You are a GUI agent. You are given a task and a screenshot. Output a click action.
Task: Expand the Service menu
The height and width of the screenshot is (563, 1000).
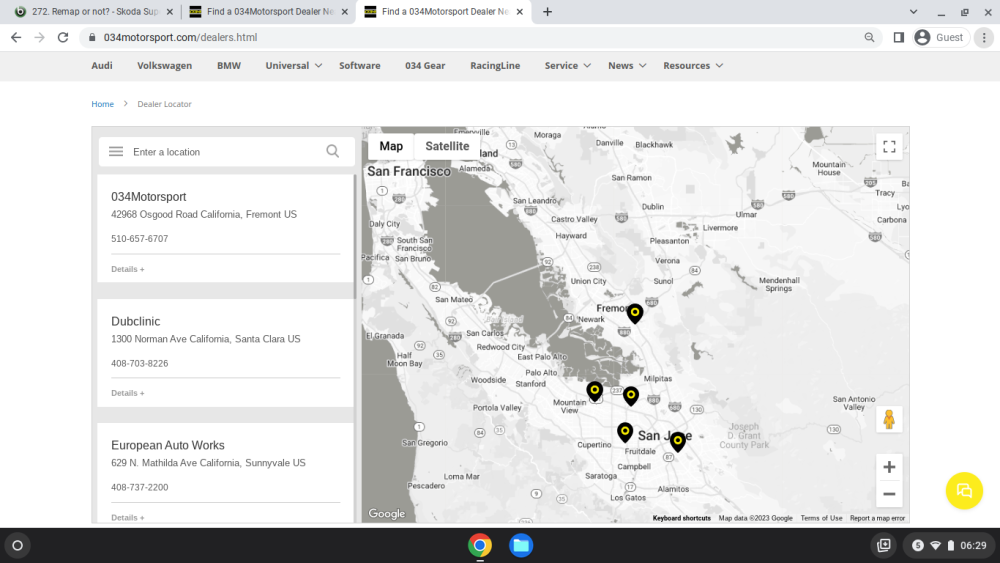(568, 66)
